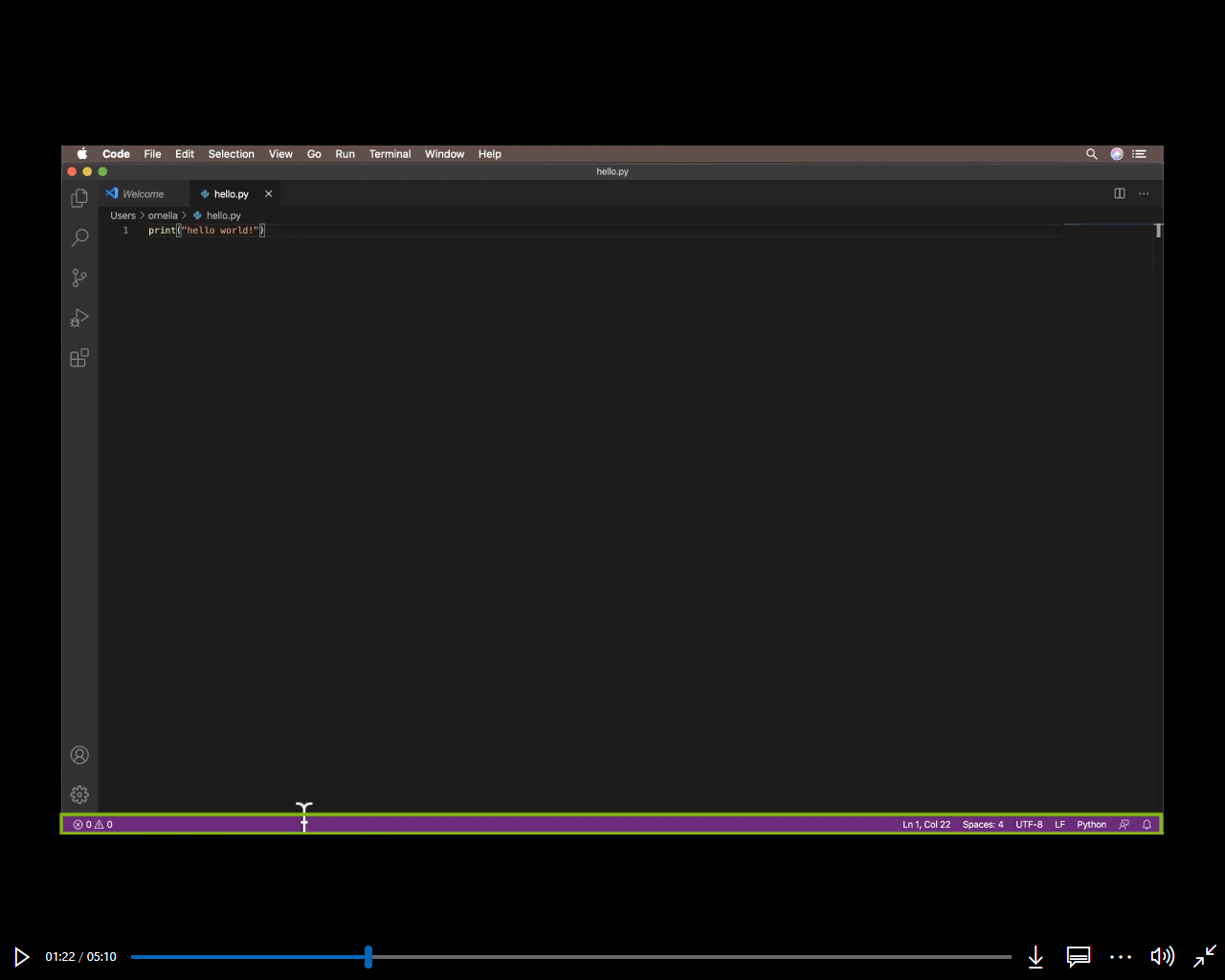Click the ornella breadcrumb item
Viewport: 1225px width, 980px height.
tap(163, 215)
